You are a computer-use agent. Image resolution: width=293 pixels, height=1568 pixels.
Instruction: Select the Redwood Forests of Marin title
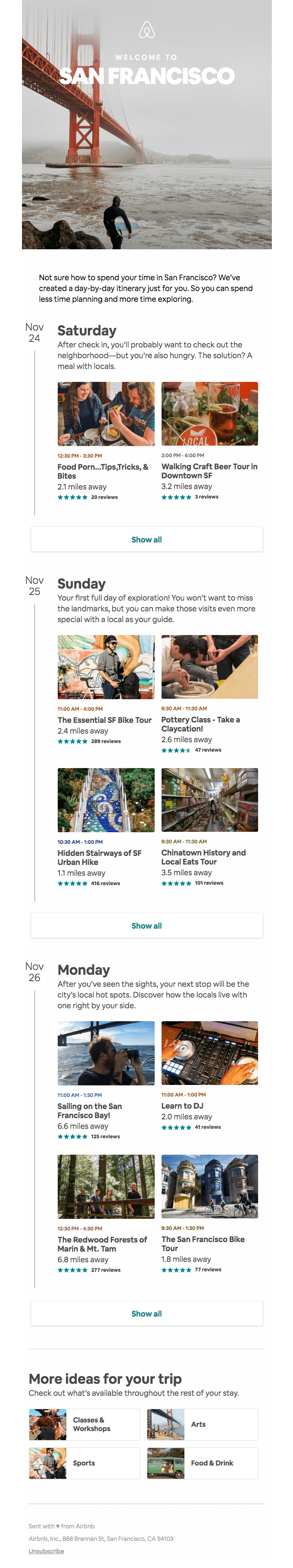[103, 1243]
